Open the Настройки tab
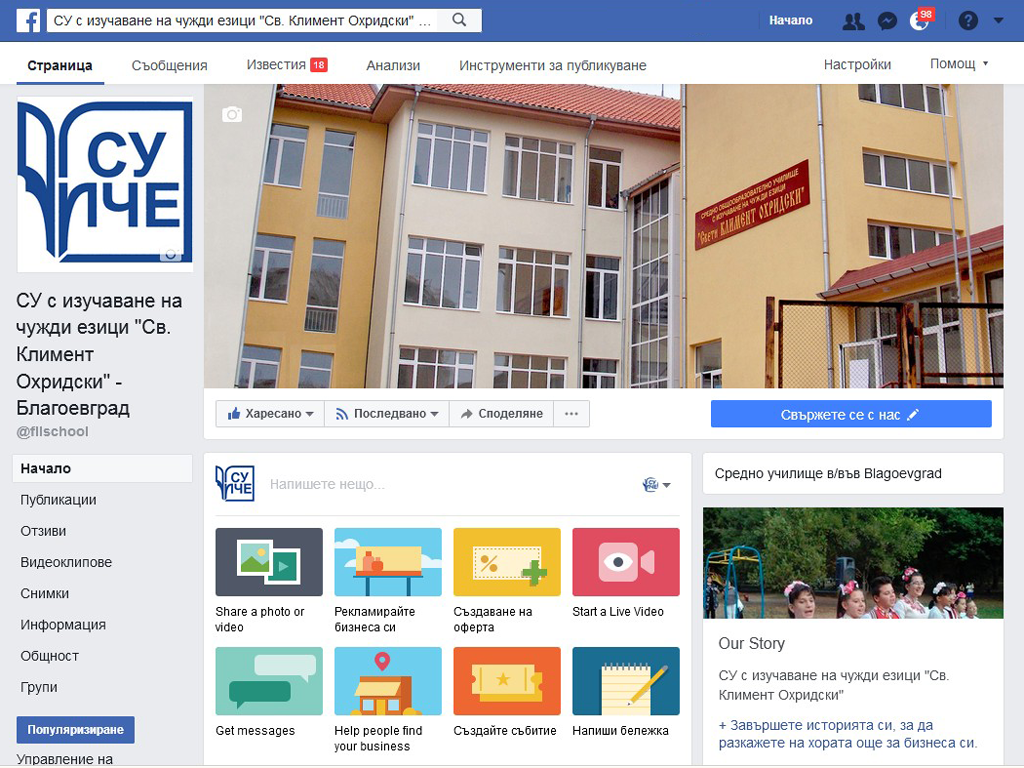 pos(857,65)
